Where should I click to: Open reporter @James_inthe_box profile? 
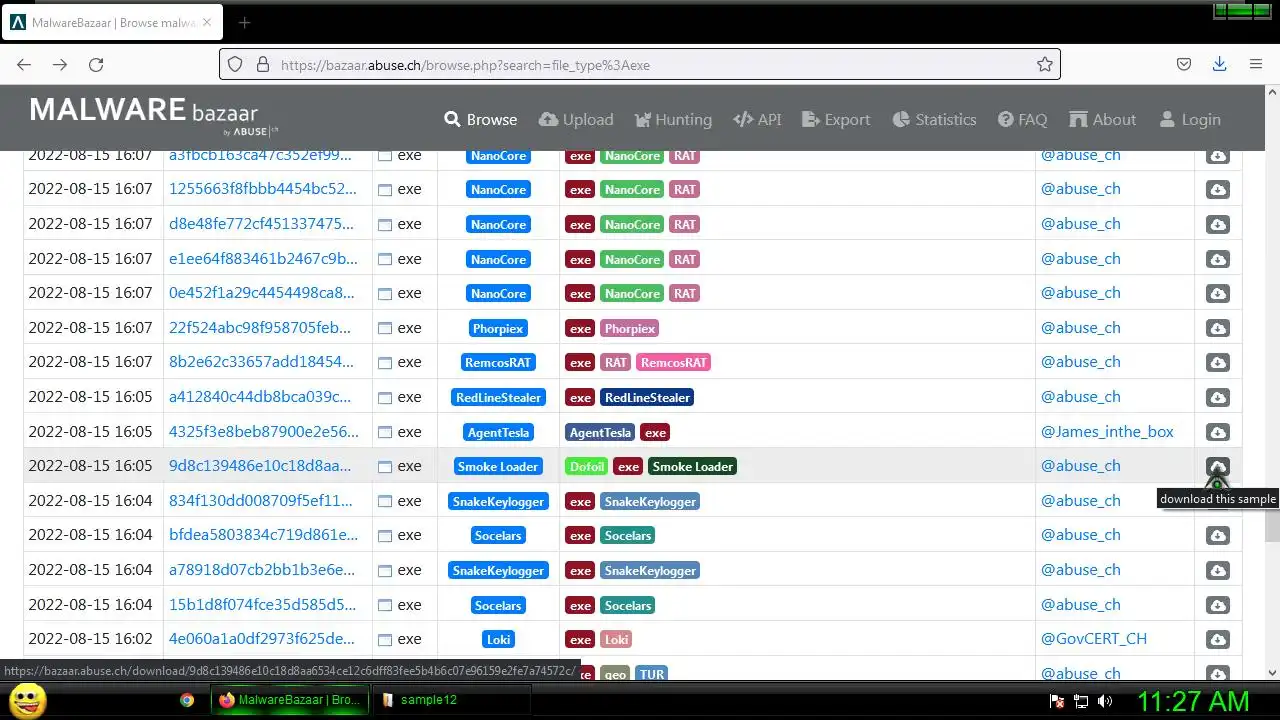coord(1107,432)
